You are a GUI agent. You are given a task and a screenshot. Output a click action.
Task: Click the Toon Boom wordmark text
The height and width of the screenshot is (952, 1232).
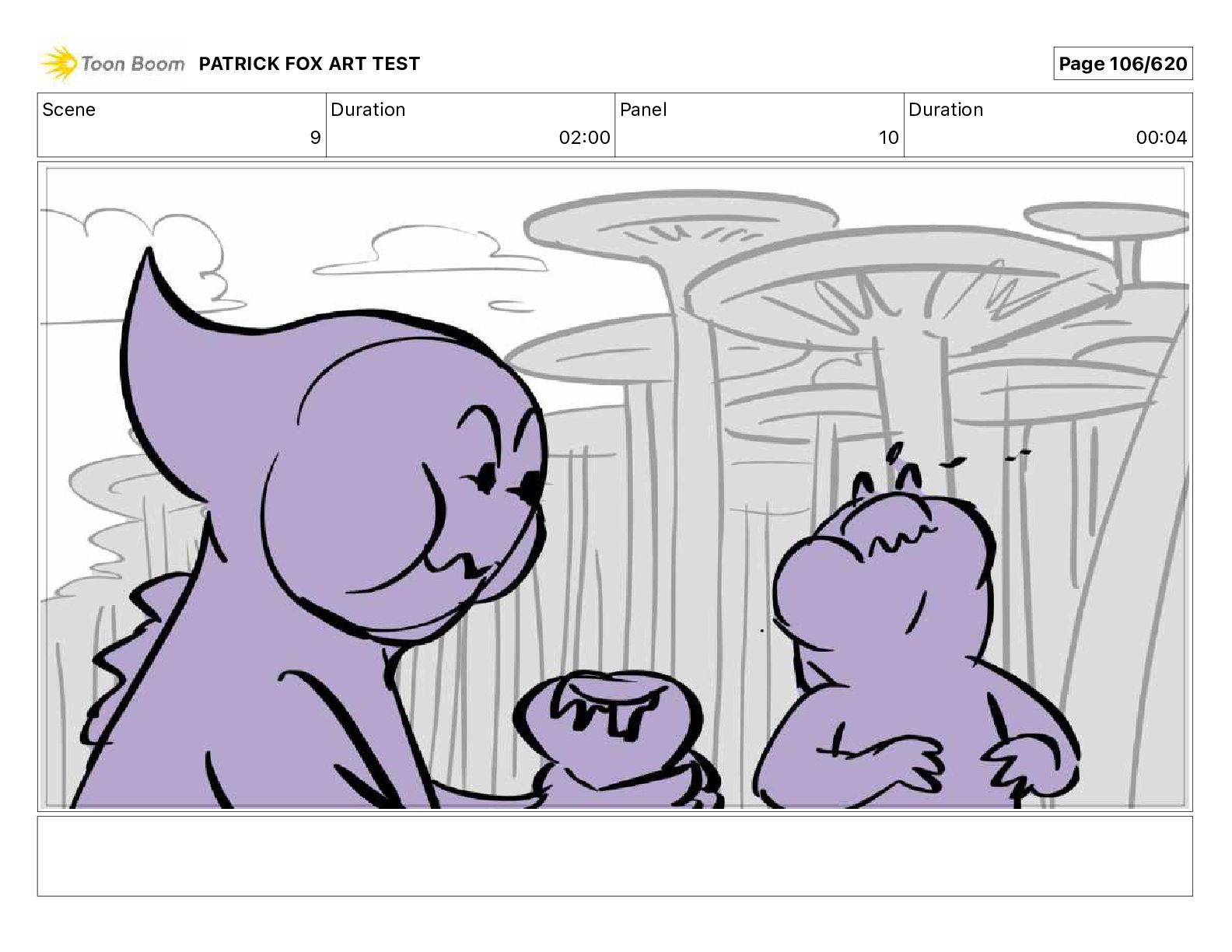point(133,64)
